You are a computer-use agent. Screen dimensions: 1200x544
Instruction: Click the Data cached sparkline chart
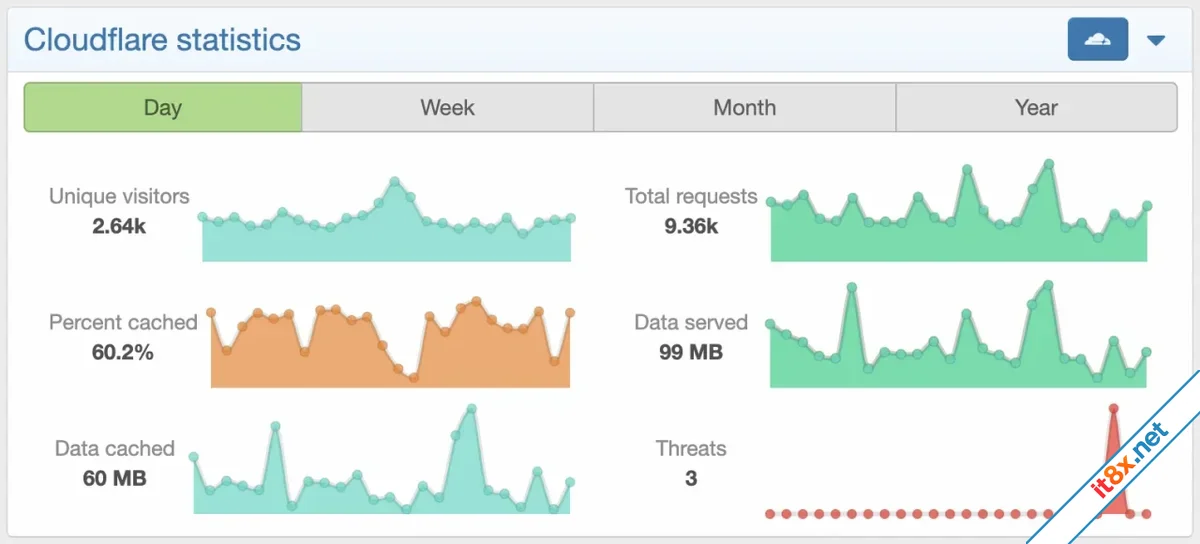(382, 460)
